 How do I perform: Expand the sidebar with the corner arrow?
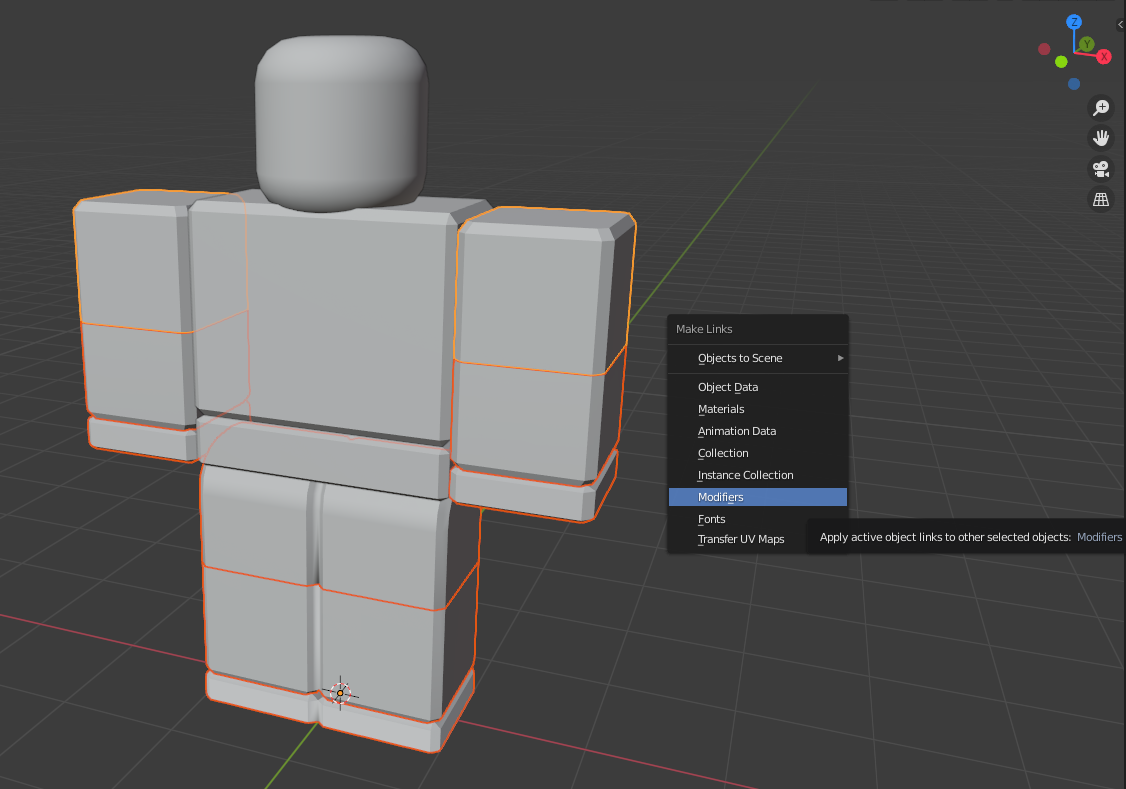point(1120,24)
